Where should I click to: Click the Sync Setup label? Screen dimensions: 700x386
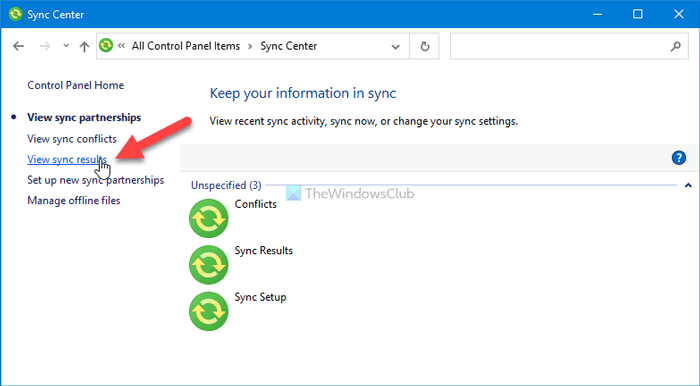(261, 297)
